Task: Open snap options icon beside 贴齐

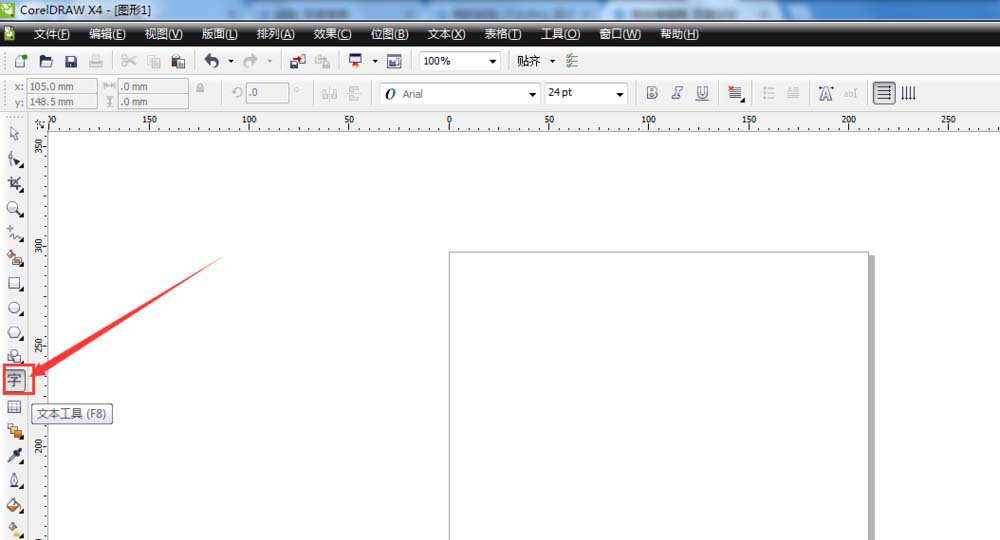Action: (572, 61)
